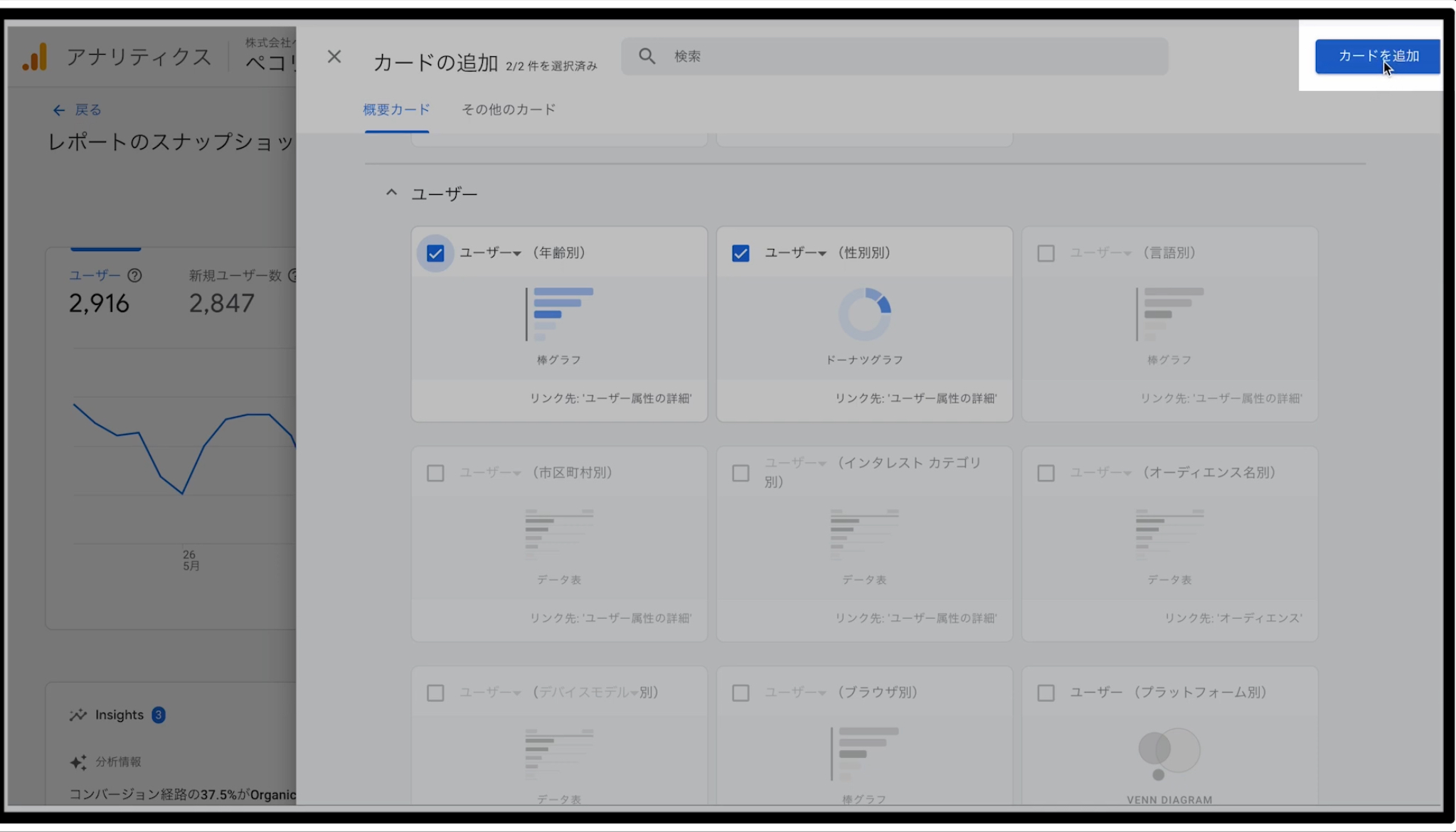Click the Insights trend icon
The width and height of the screenshot is (1456, 832).
[78, 715]
